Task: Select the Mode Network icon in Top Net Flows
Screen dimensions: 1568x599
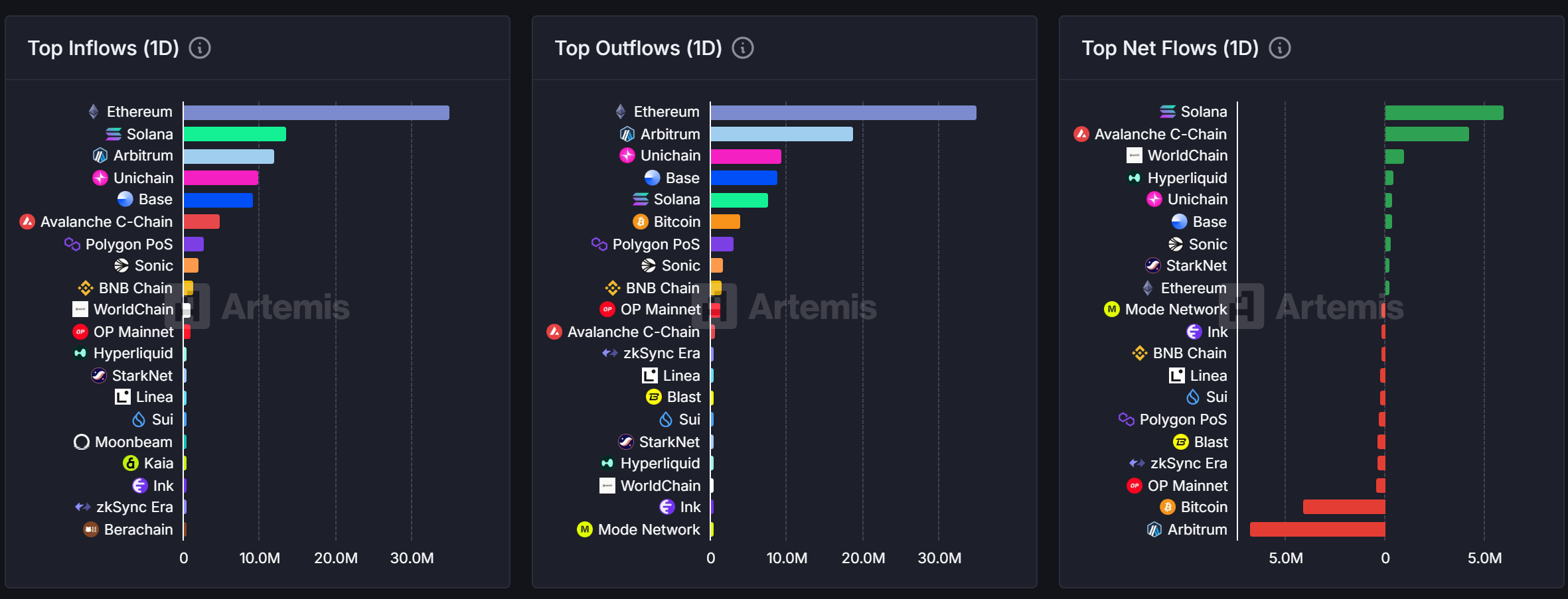Action: click(x=1111, y=310)
